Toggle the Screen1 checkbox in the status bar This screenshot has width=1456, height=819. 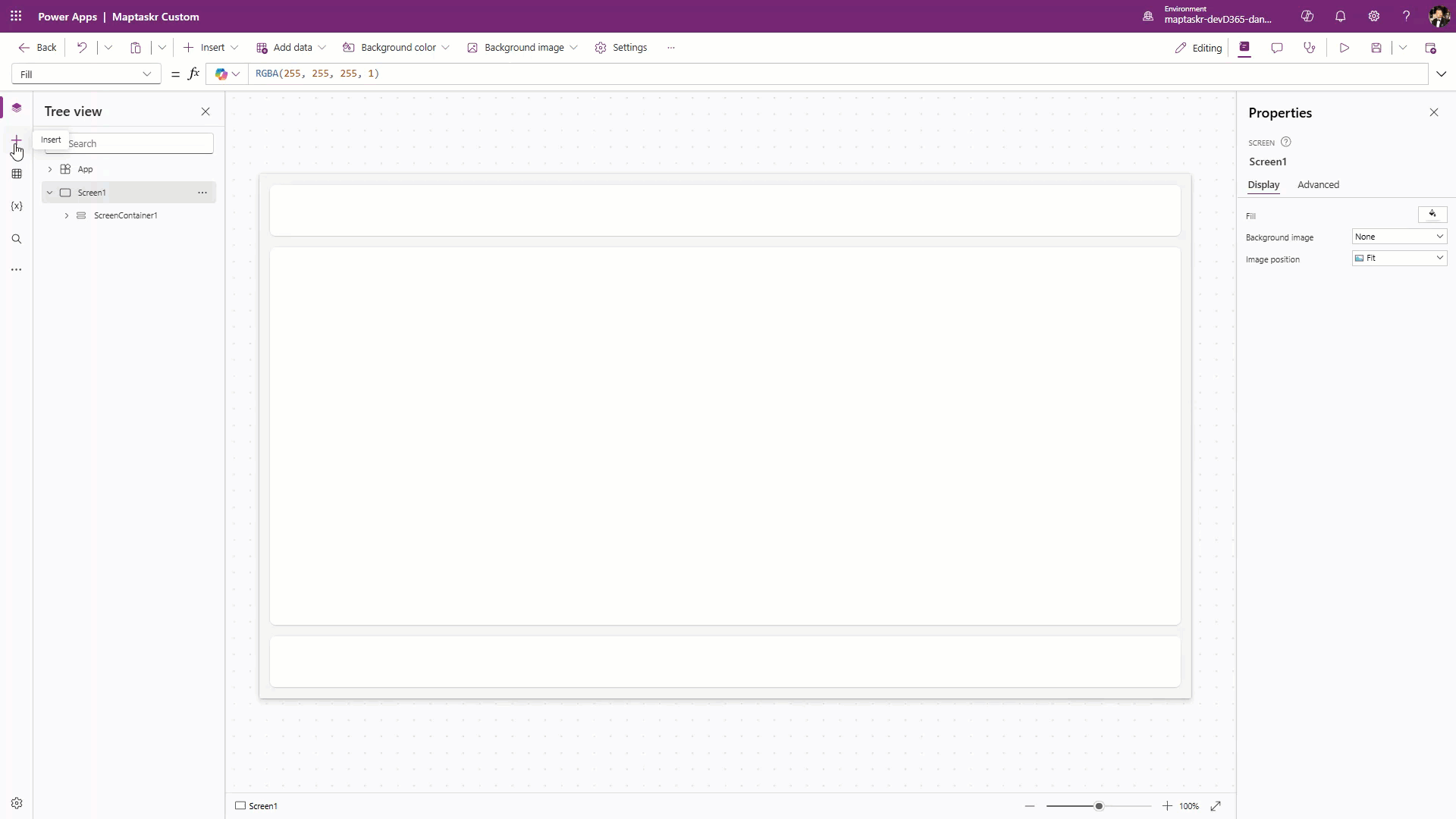click(240, 805)
